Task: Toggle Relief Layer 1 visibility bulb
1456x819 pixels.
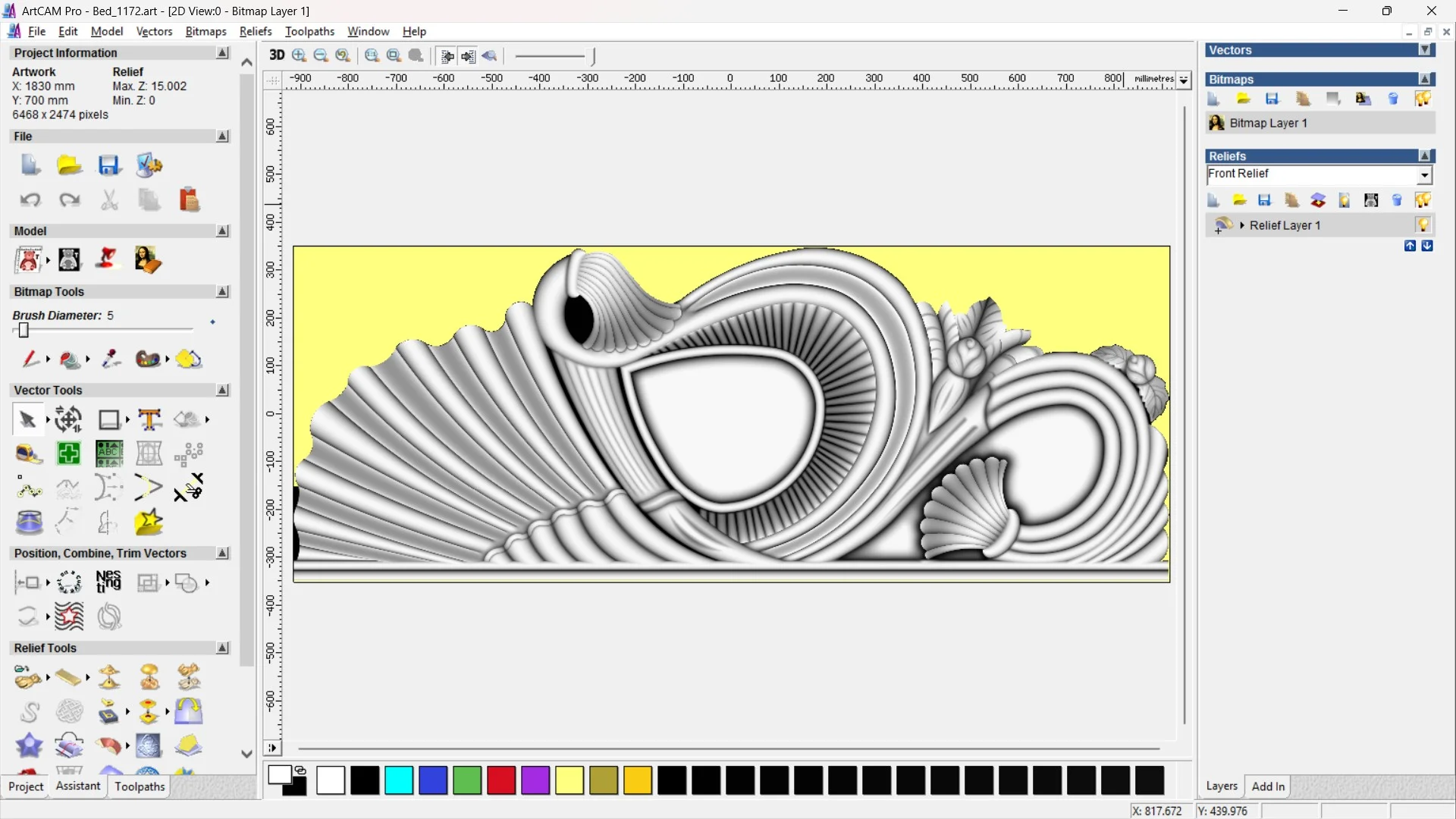Action: [x=1423, y=225]
